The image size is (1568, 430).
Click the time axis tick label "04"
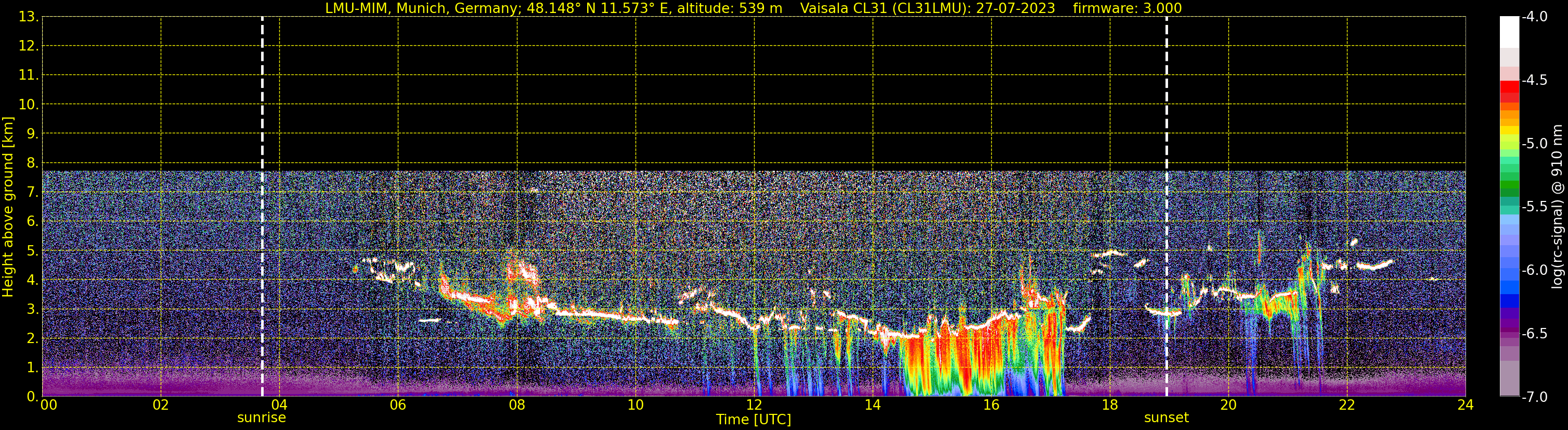click(279, 405)
